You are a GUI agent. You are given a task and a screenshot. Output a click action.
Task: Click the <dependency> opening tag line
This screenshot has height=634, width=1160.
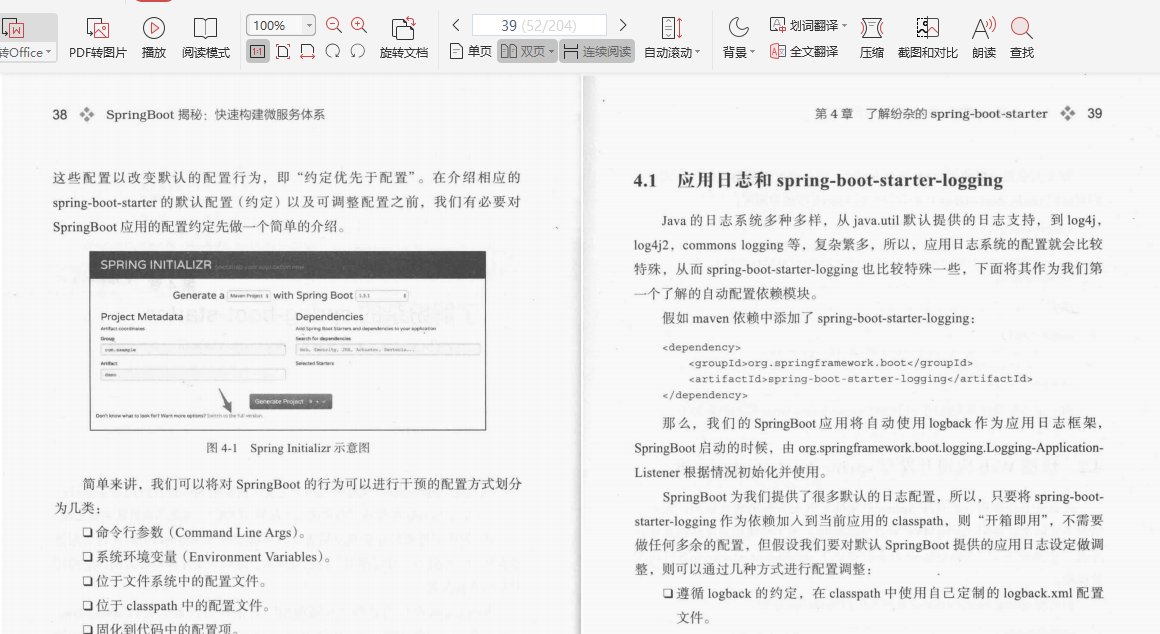click(701, 347)
